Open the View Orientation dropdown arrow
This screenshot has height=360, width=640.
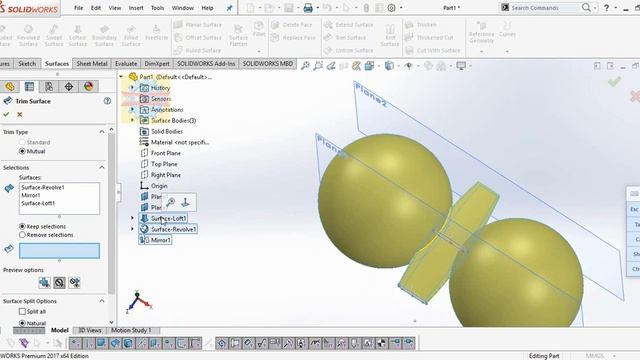point(379,66)
